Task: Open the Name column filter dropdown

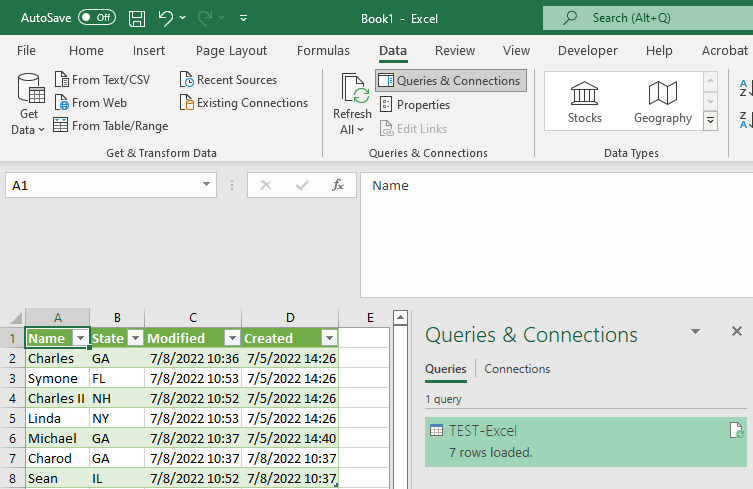Action: pos(81,338)
